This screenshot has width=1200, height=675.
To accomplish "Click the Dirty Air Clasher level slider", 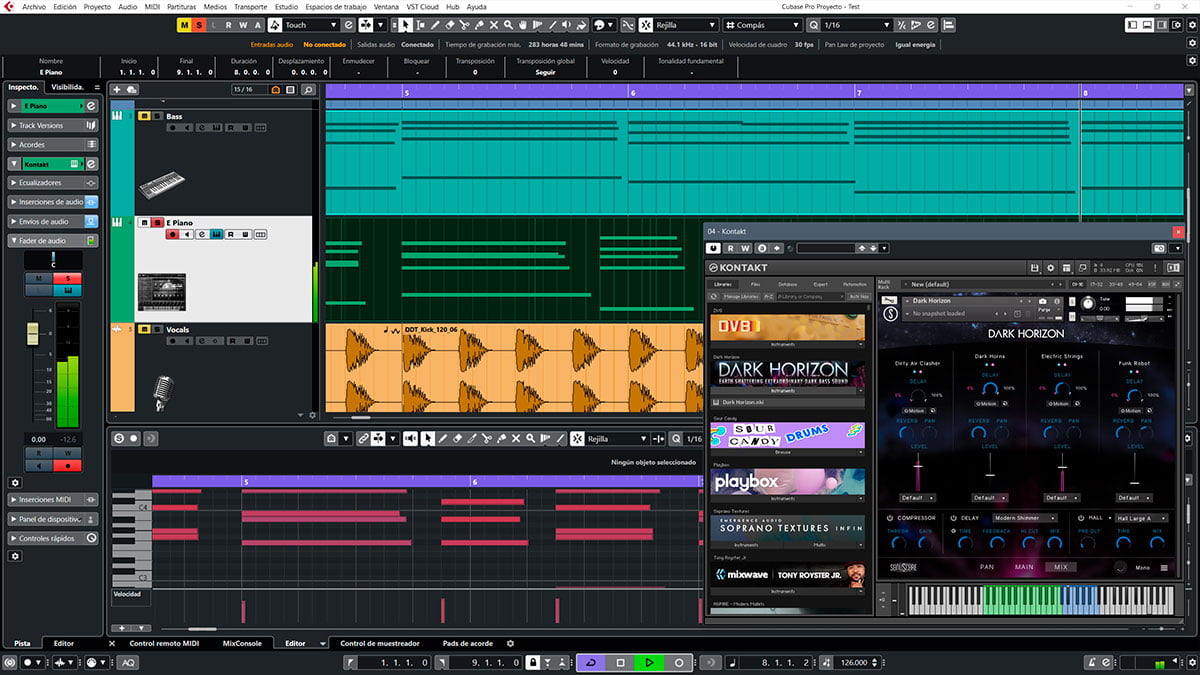I will point(918,468).
